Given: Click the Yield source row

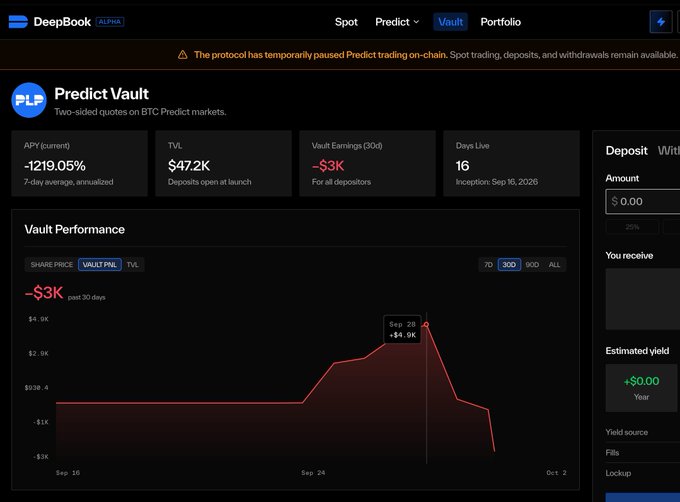Looking at the screenshot, I should [643, 432].
